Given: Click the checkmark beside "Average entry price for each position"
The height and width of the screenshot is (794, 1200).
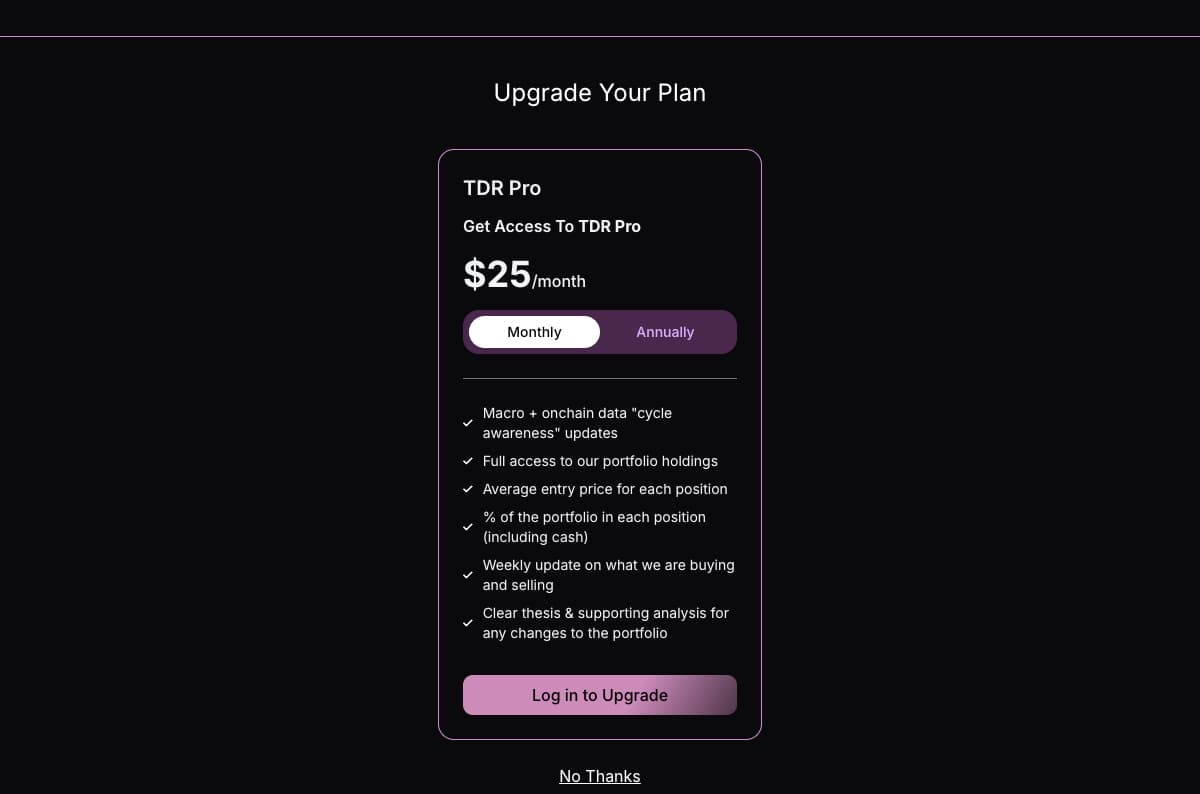Looking at the screenshot, I should click(468, 489).
